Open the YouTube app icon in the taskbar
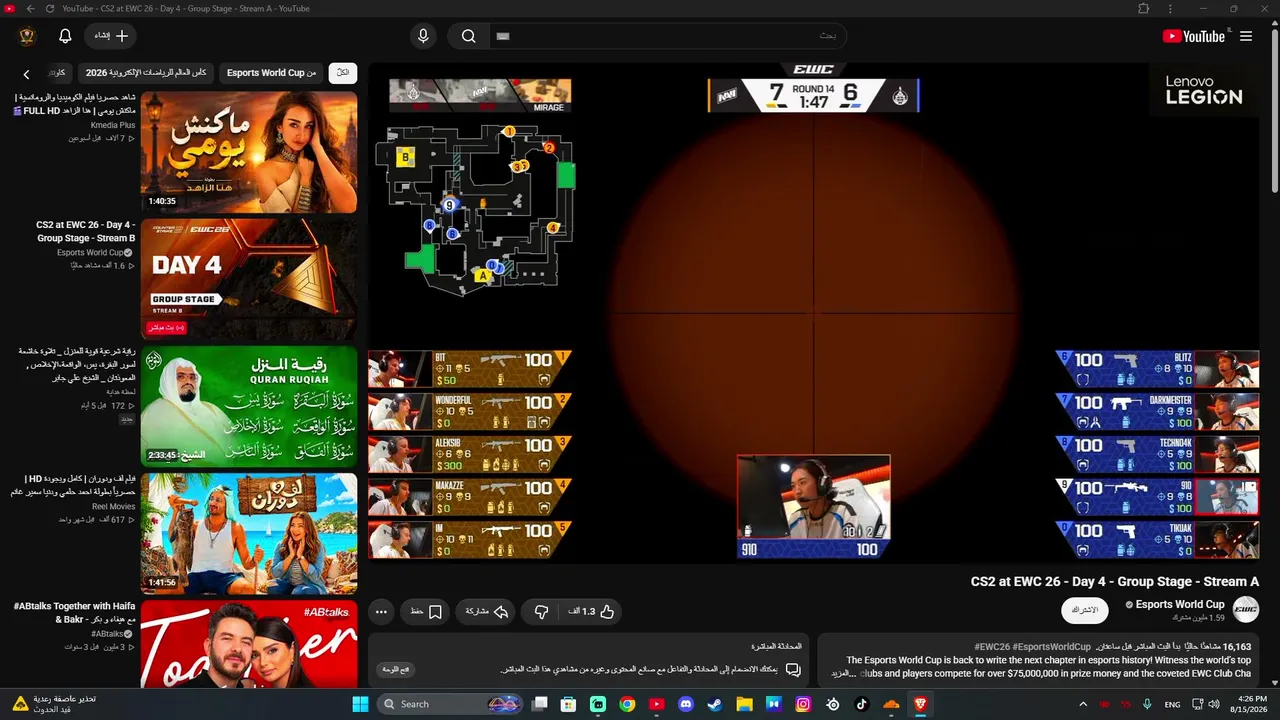The height and width of the screenshot is (720, 1280). pos(657,704)
